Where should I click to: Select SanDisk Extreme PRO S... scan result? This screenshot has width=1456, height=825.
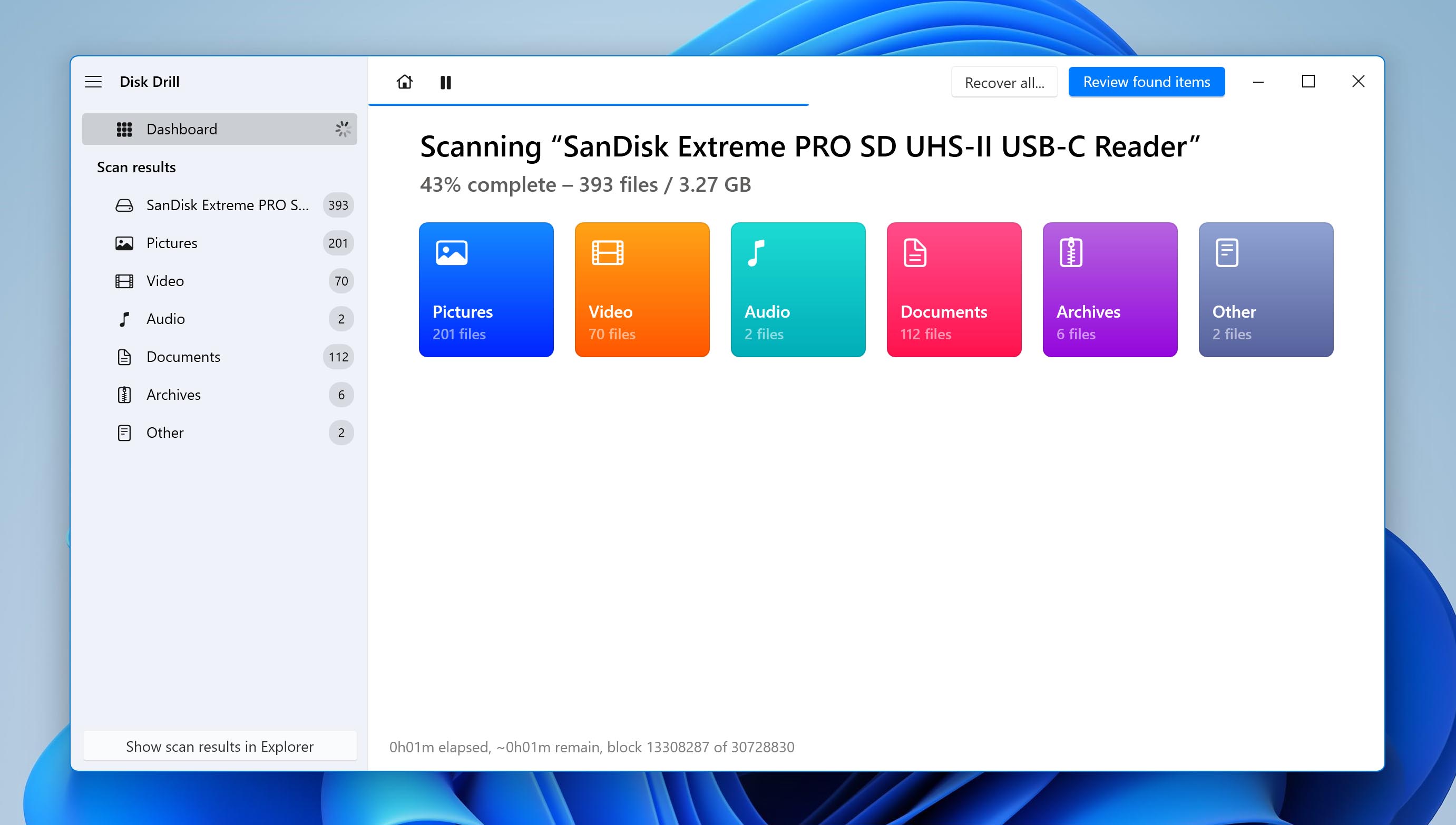[228, 205]
